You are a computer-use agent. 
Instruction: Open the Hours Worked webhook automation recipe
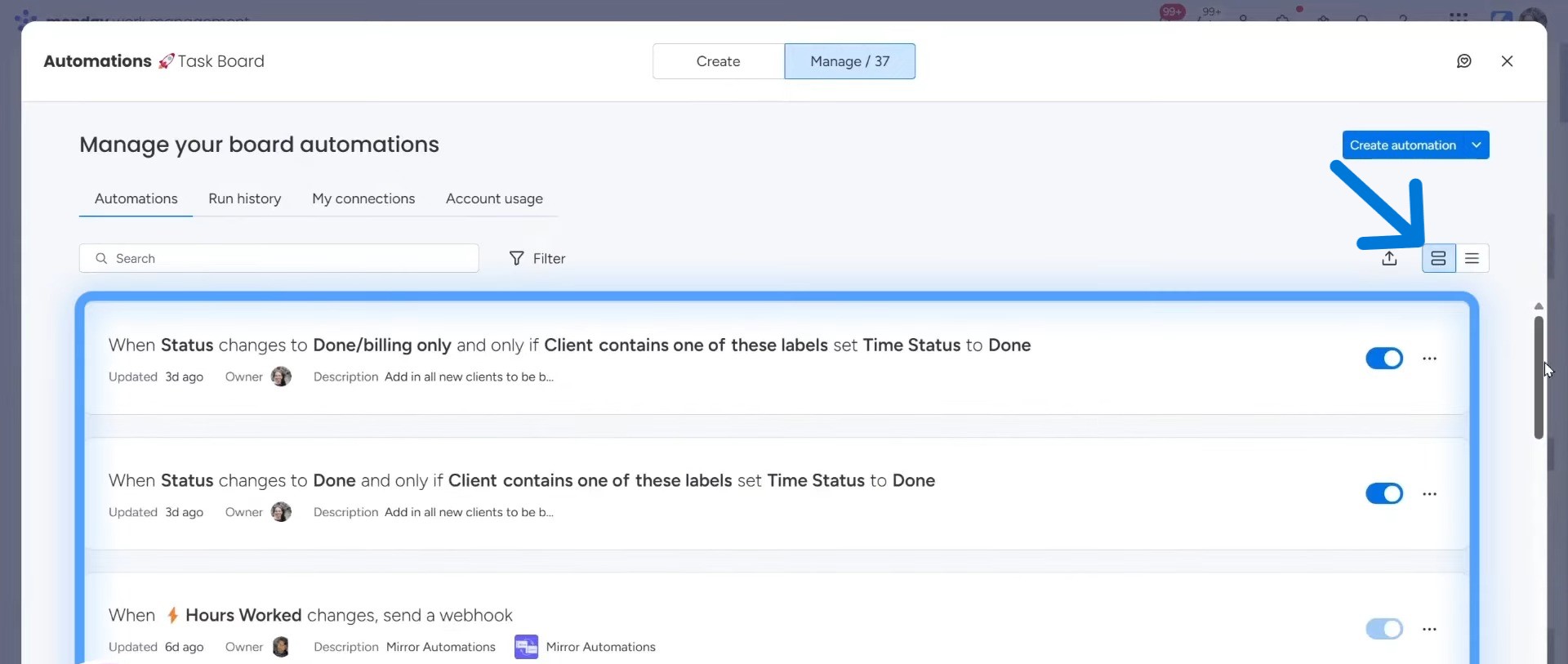pos(310,615)
